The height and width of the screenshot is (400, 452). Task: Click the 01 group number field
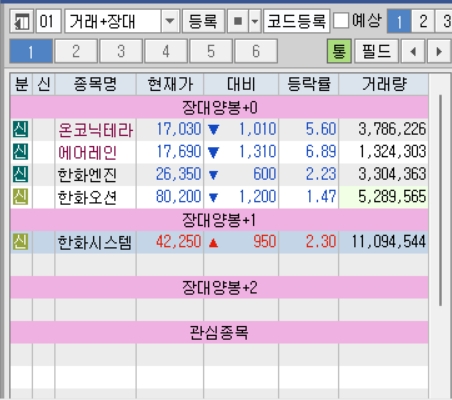tap(48, 22)
